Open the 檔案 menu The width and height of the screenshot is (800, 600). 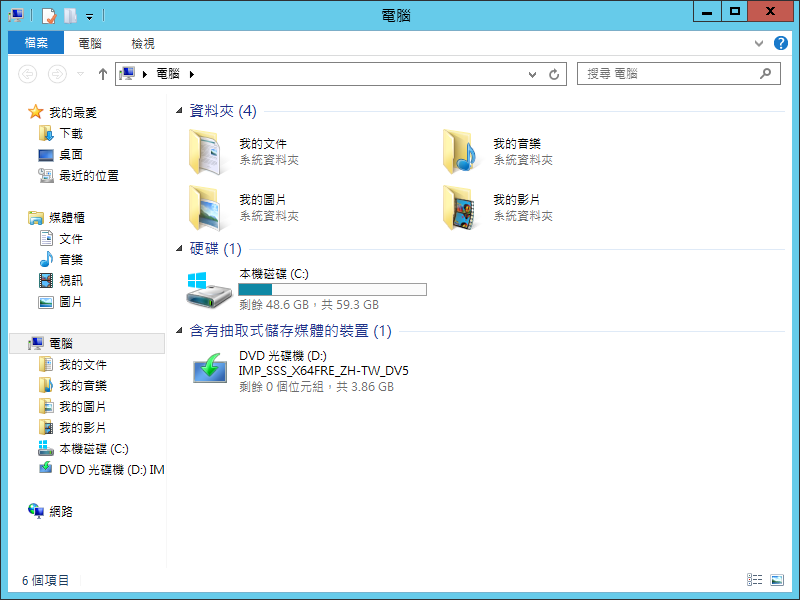(35, 42)
